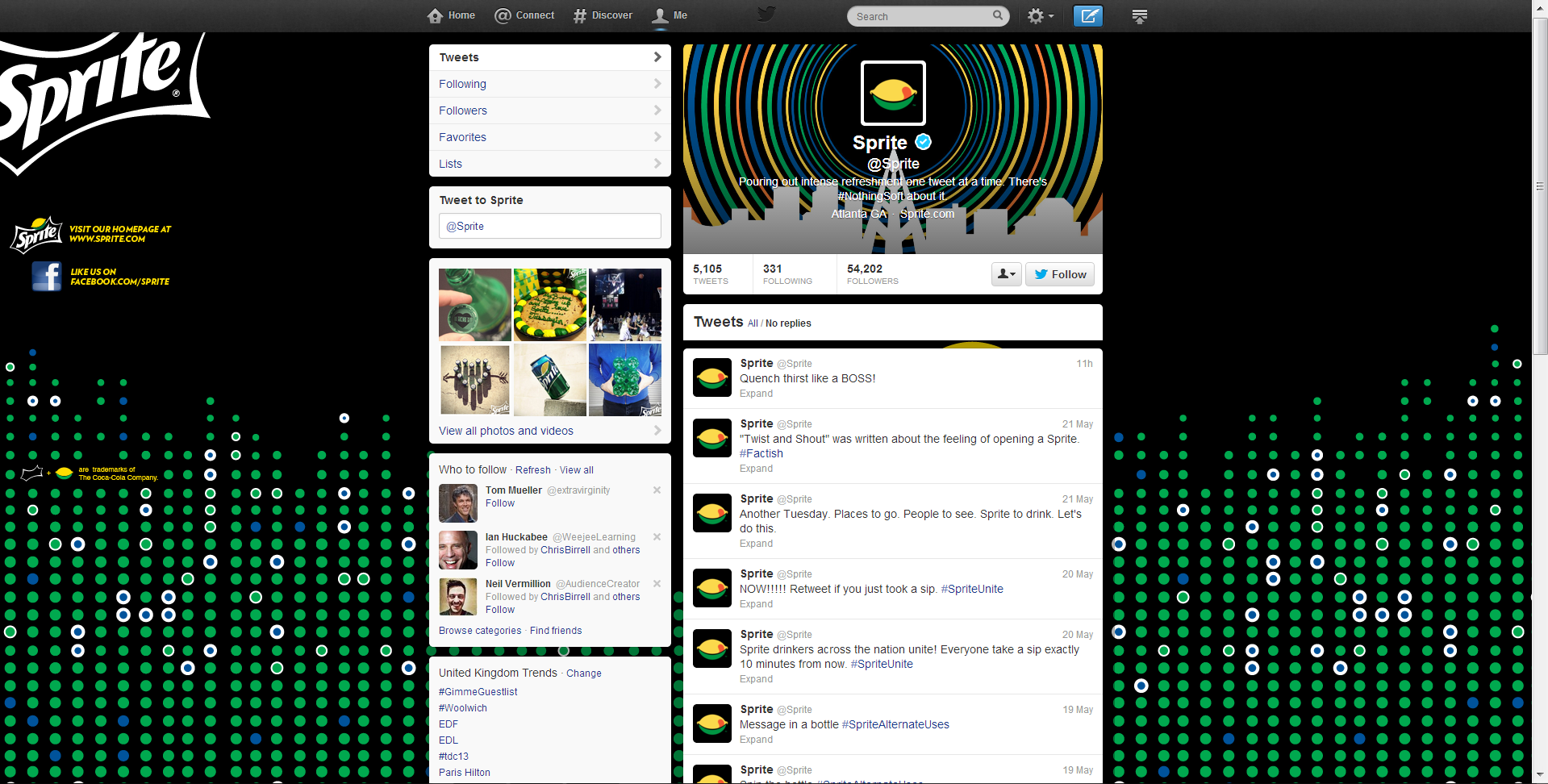Open Tom Mueller's profile picture
1548x784 pixels.
458,503
